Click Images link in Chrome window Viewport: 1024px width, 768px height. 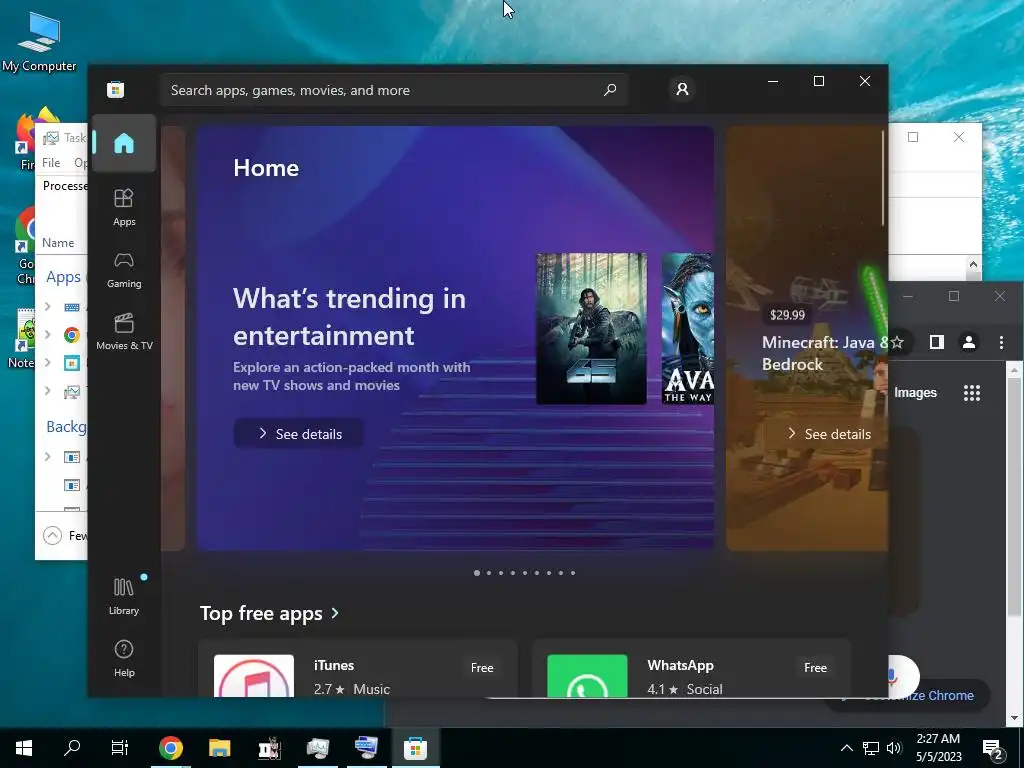coord(915,392)
